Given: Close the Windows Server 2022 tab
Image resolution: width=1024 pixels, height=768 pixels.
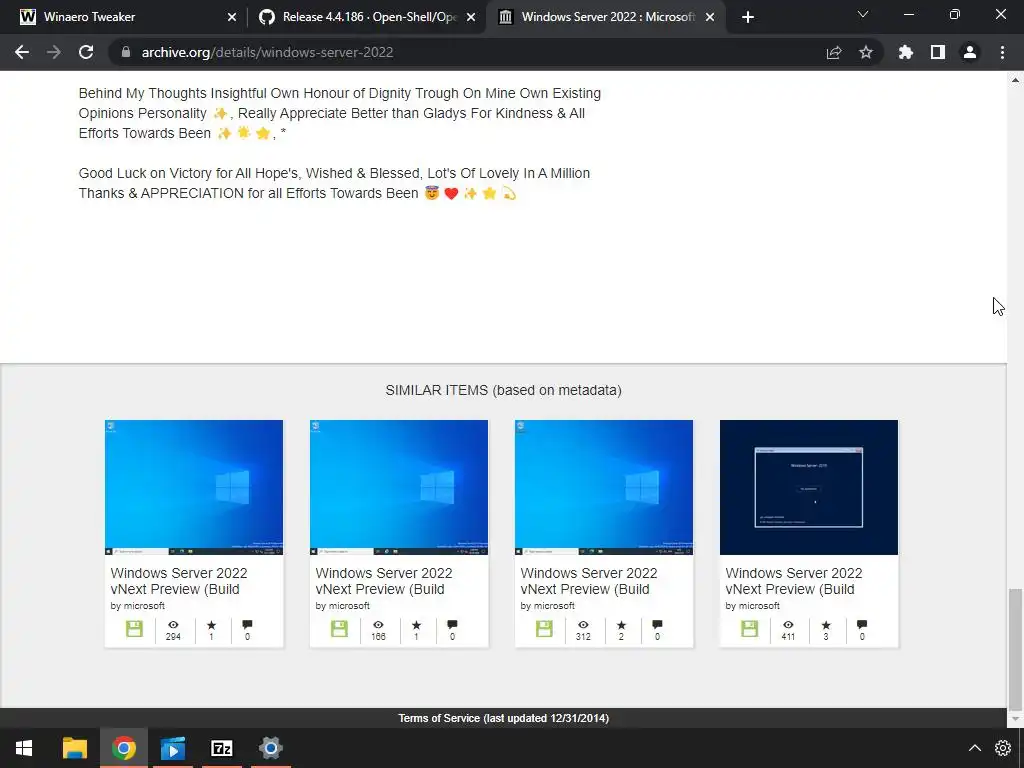Looking at the screenshot, I should [710, 17].
